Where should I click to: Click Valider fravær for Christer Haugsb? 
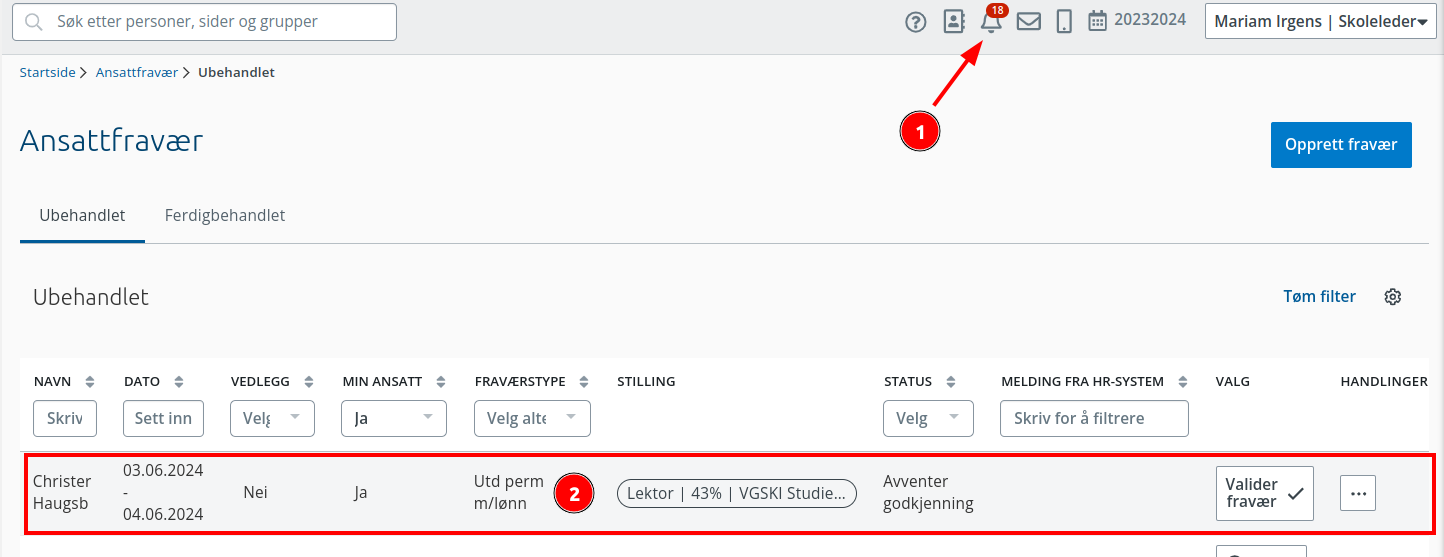coord(1264,493)
